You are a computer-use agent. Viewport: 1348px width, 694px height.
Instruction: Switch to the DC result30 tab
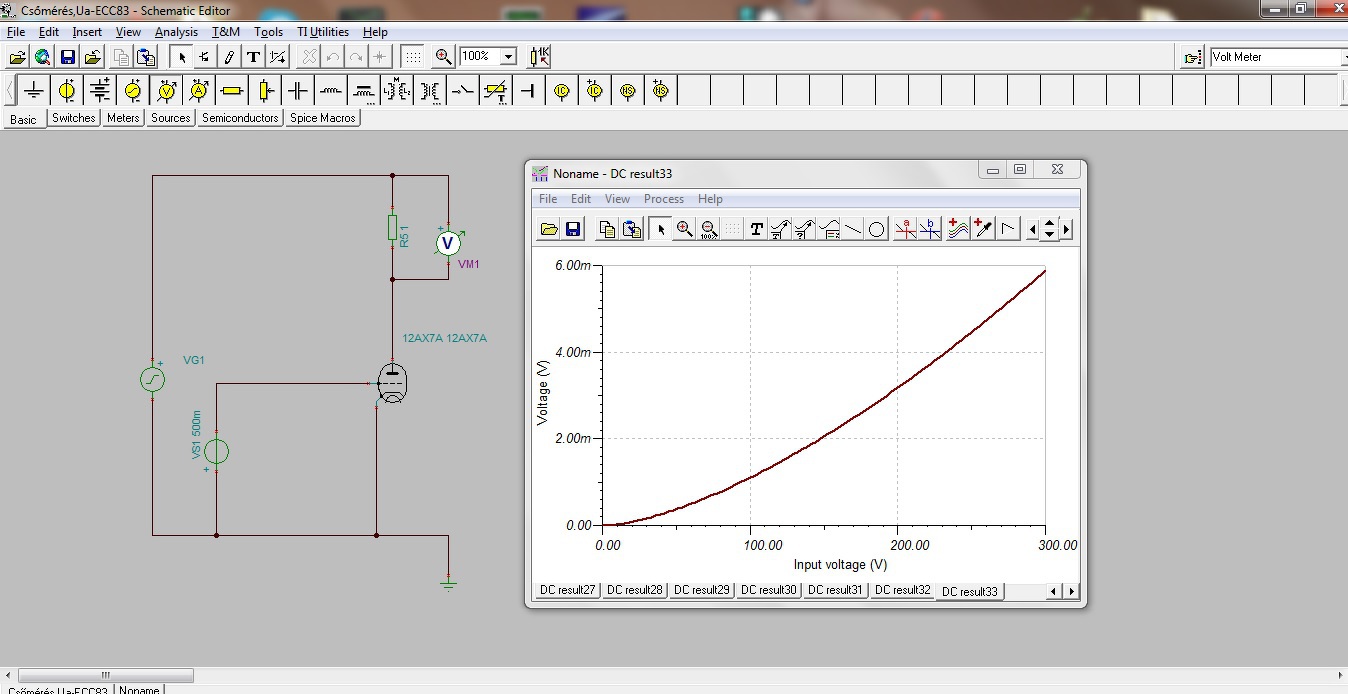(768, 590)
